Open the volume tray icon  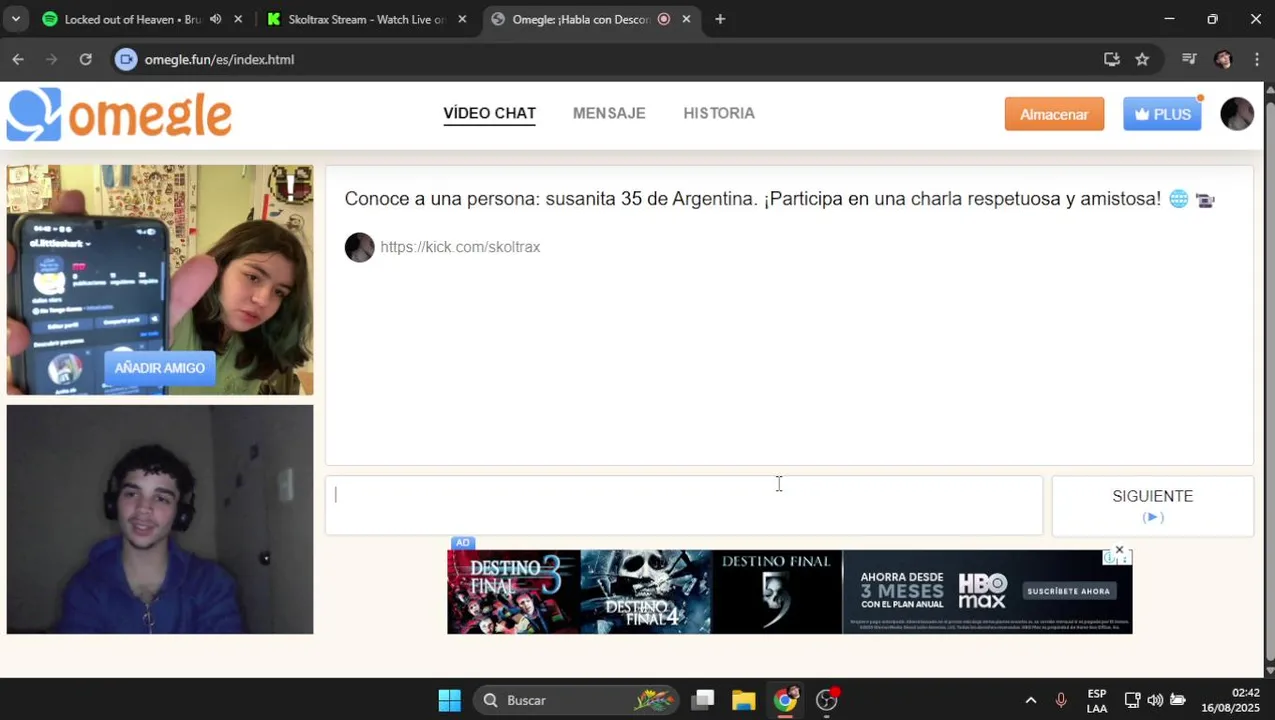[x=1155, y=700]
